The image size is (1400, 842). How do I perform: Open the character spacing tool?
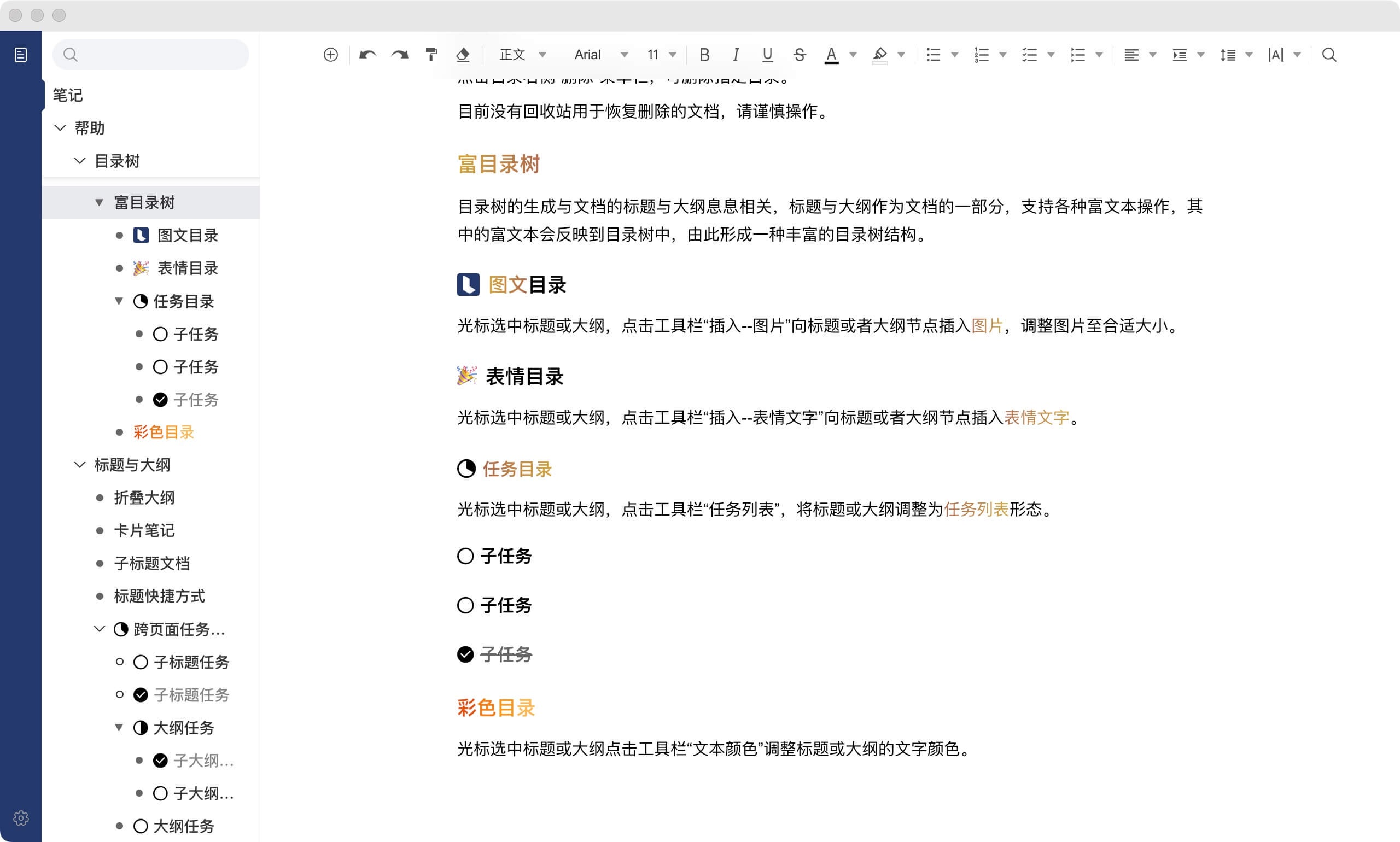click(1276, 55)
